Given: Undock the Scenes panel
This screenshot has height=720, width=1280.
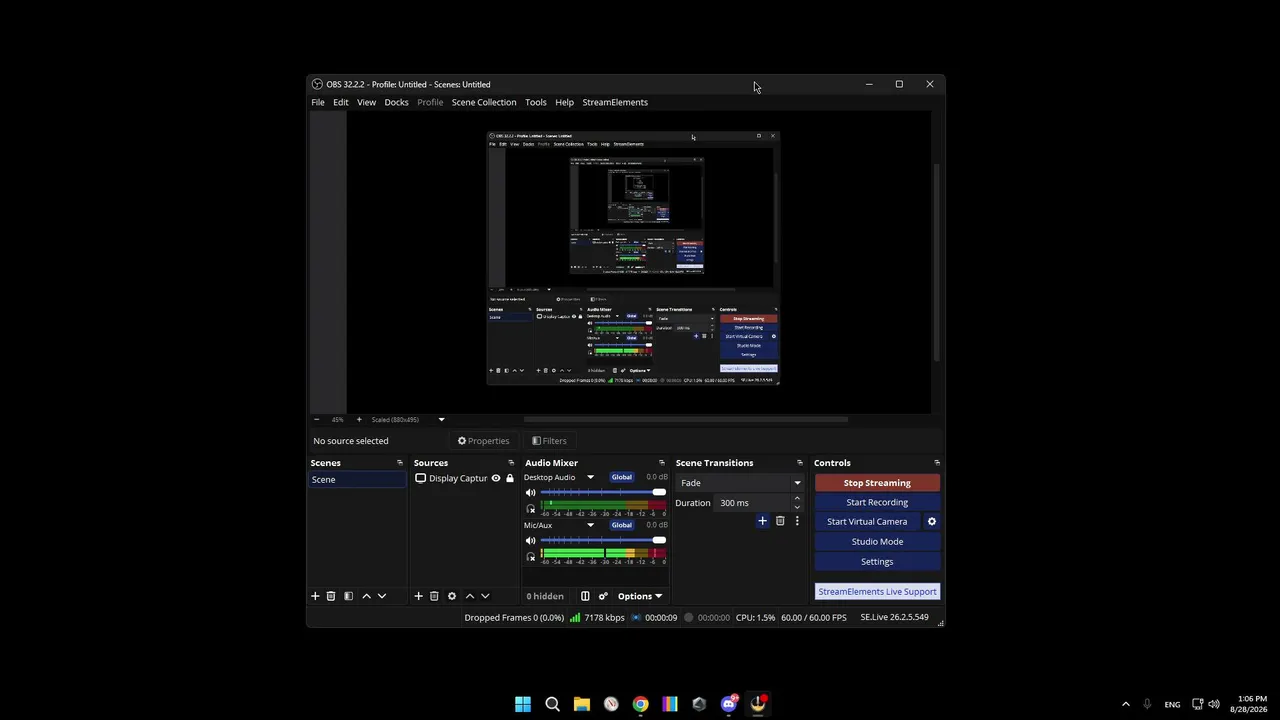Looking at the screenshot, I should (x=400, y=463).
